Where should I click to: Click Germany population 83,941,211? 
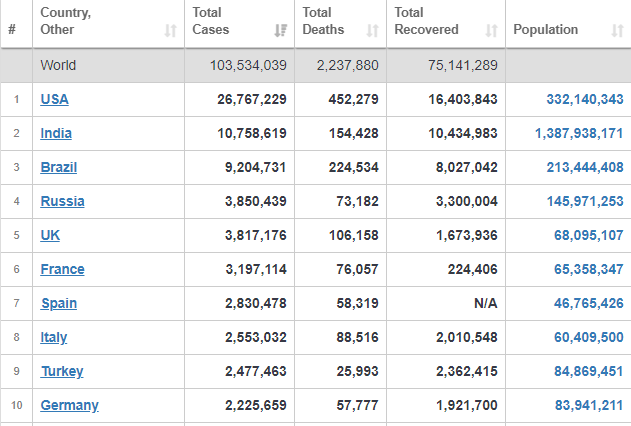[589, 405]
